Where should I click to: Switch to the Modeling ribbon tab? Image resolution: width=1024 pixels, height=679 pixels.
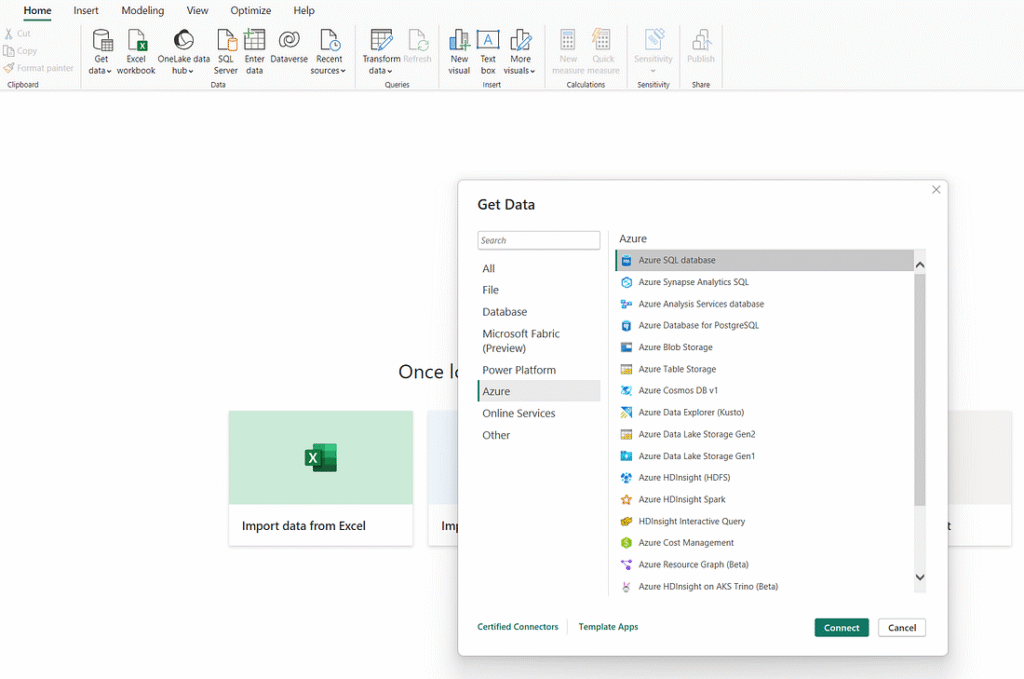click(142, 10)
